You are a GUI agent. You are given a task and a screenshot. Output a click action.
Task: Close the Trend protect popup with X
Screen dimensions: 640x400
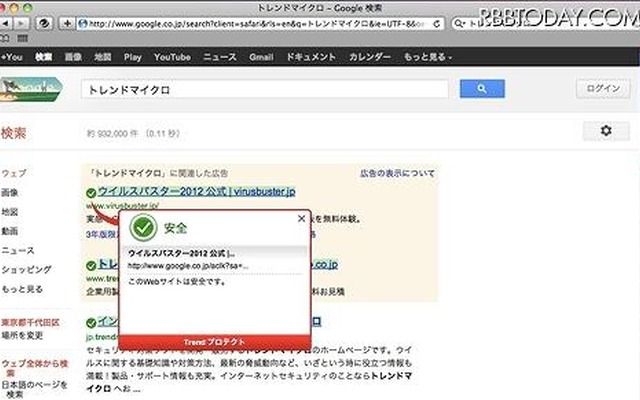coord(302,219)
